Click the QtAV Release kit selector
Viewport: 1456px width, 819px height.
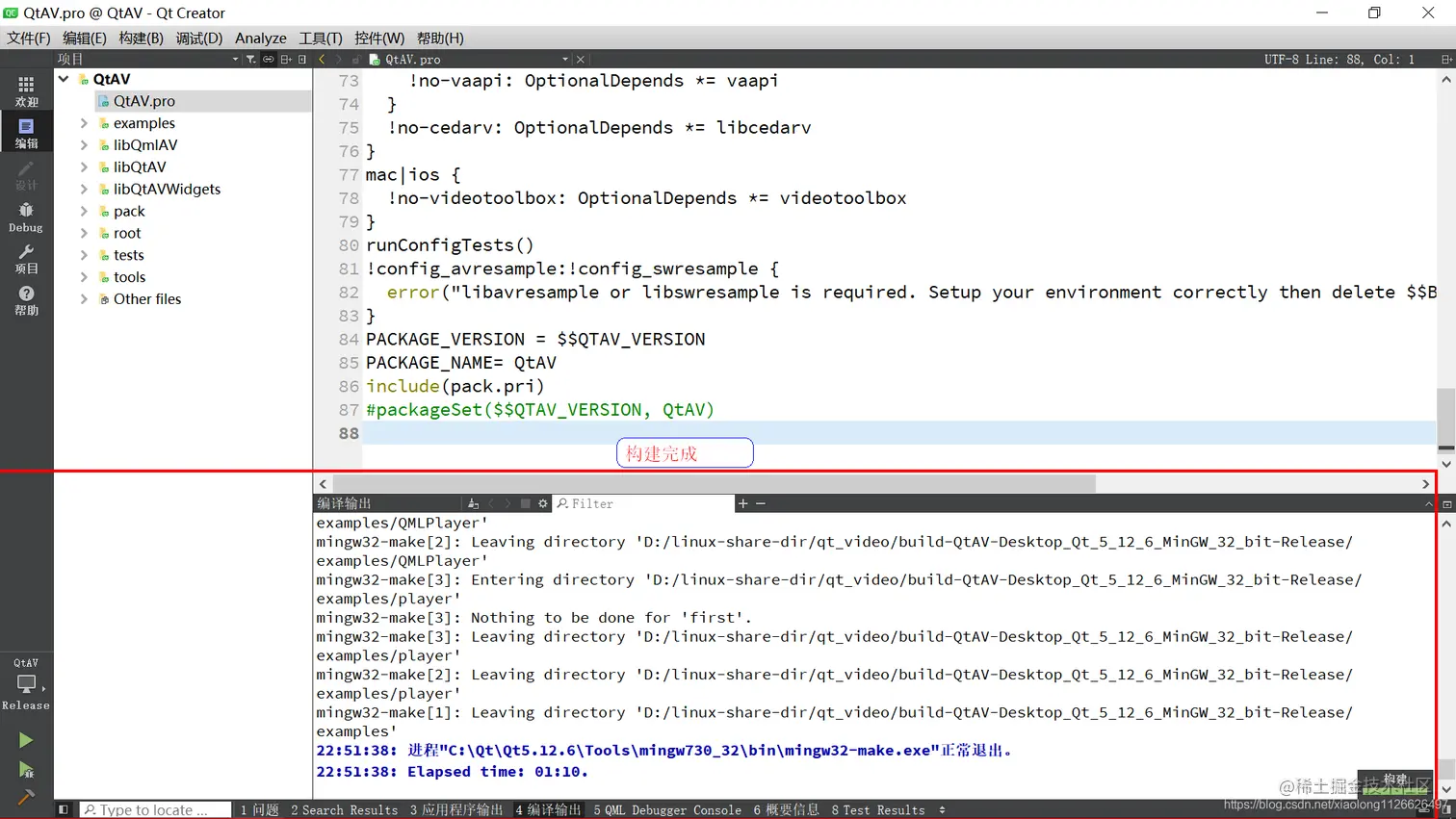[x=26, y=683]
